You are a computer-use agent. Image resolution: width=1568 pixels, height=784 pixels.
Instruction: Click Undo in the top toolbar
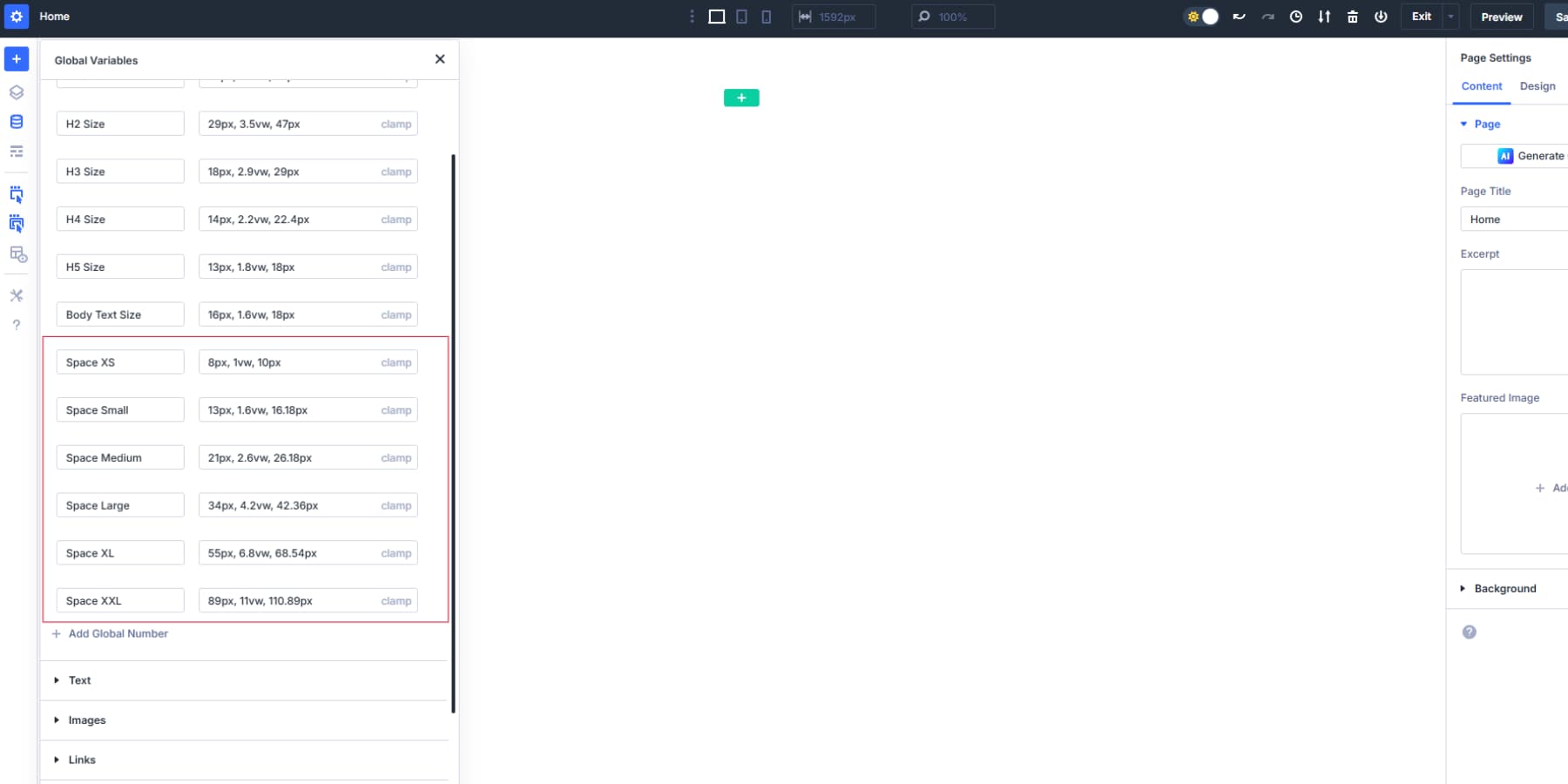(x=1240, y=17)
